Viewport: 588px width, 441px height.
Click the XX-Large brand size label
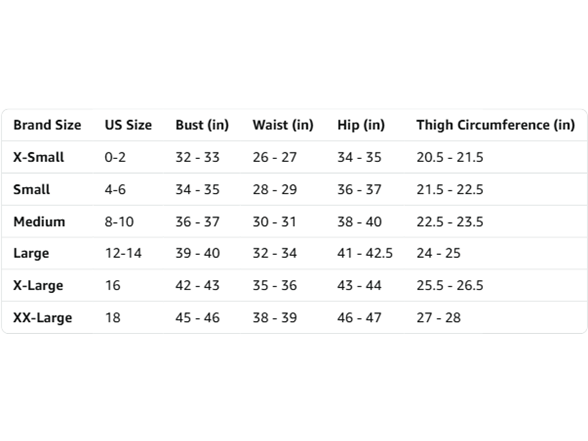point(43,318)
